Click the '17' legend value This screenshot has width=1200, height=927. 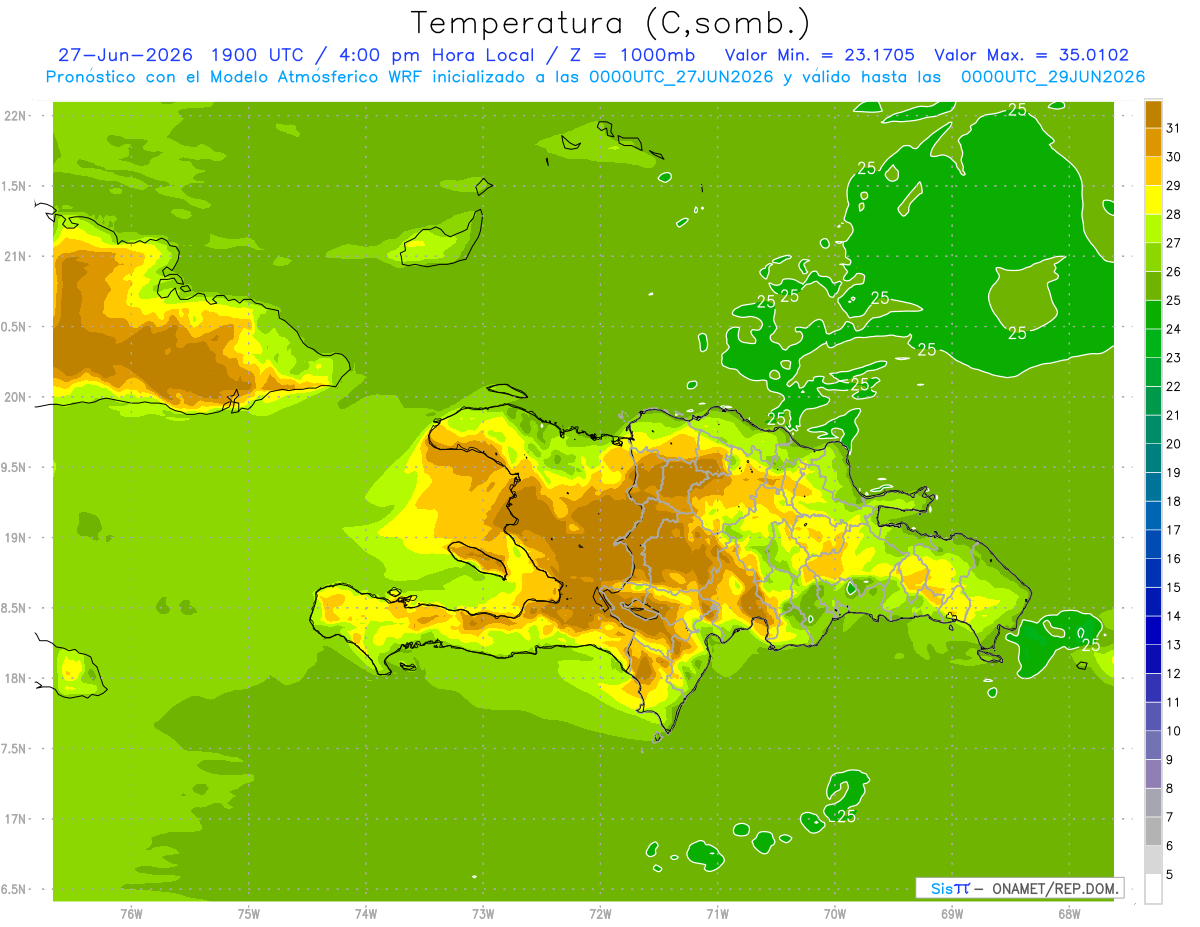click(x=1173, y=529)
